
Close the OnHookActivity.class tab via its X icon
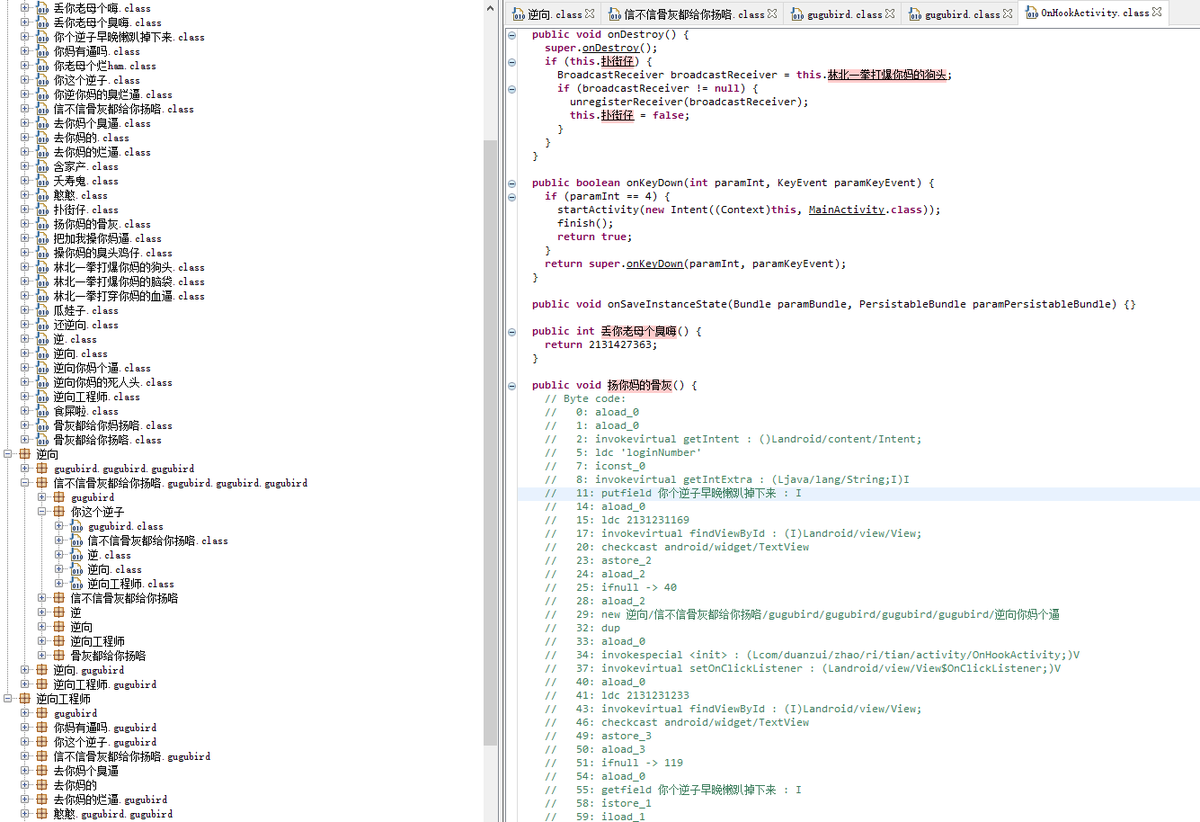click(x=1157, y=13)
